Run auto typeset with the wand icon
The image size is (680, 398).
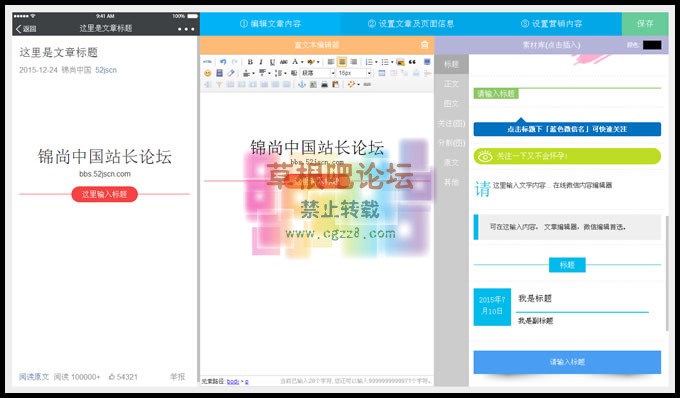pyautogui.click(x=351, y=84)
